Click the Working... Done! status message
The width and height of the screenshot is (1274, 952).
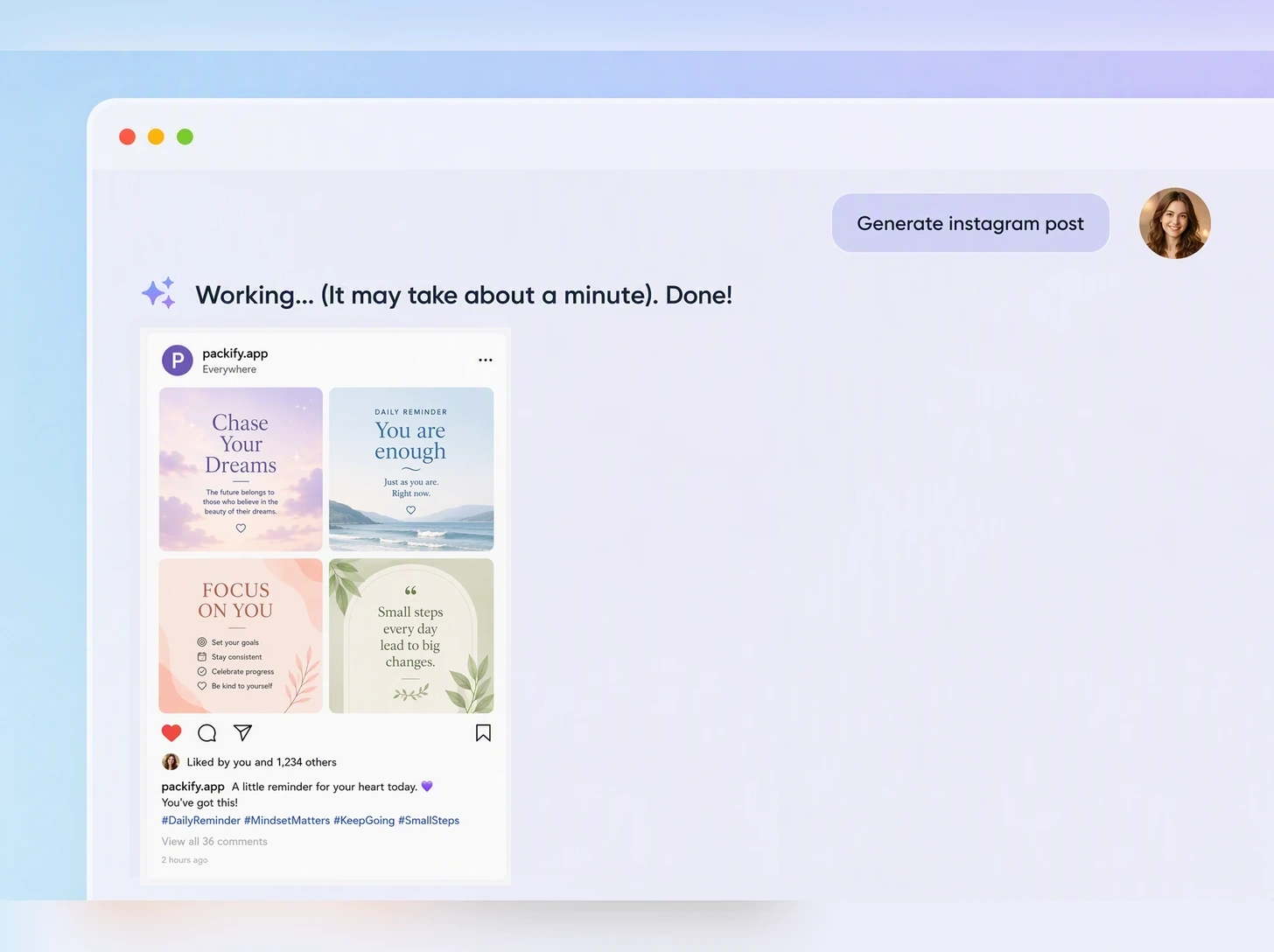(x=464, y=295)
